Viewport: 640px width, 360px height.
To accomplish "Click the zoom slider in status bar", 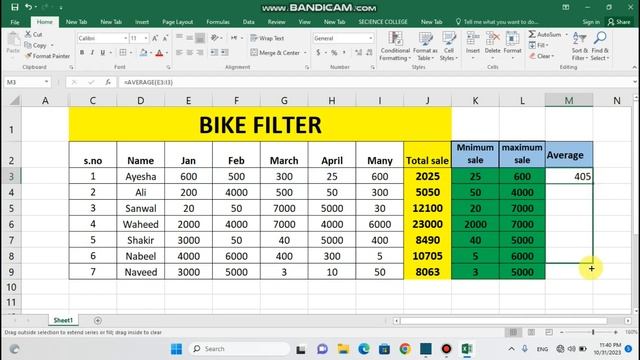I will click(x=589, y=332).
